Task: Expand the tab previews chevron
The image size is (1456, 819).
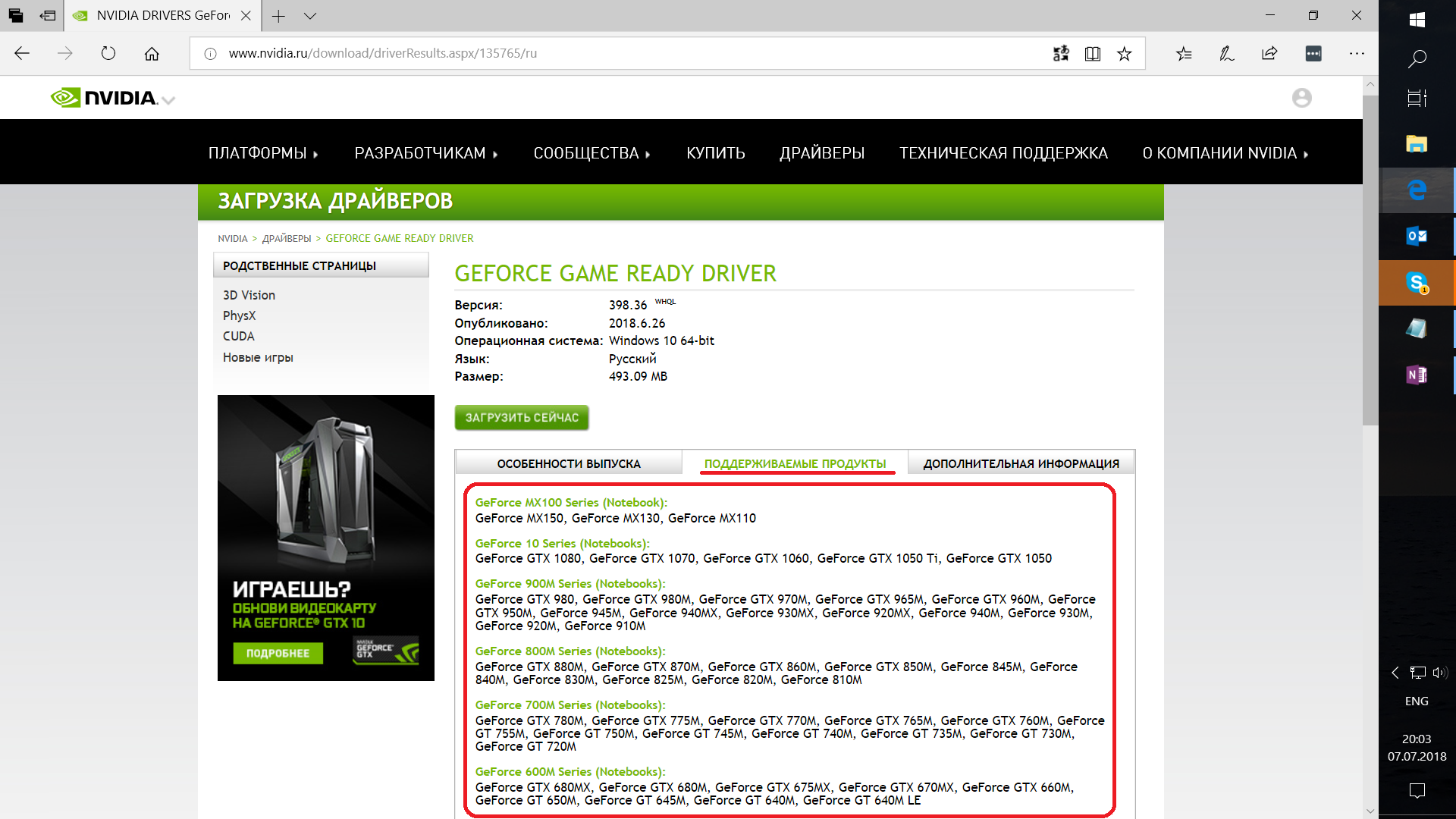Action: (x=310, y=16)
